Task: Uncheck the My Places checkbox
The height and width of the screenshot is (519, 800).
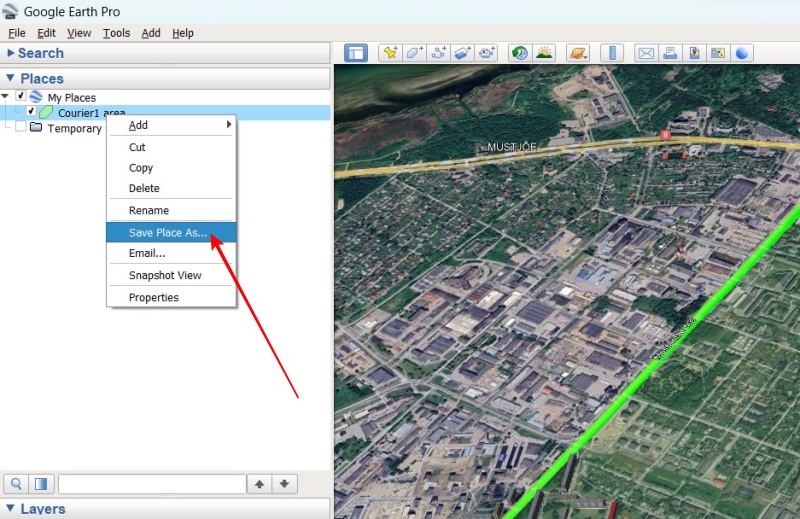Action: point(22,97)
